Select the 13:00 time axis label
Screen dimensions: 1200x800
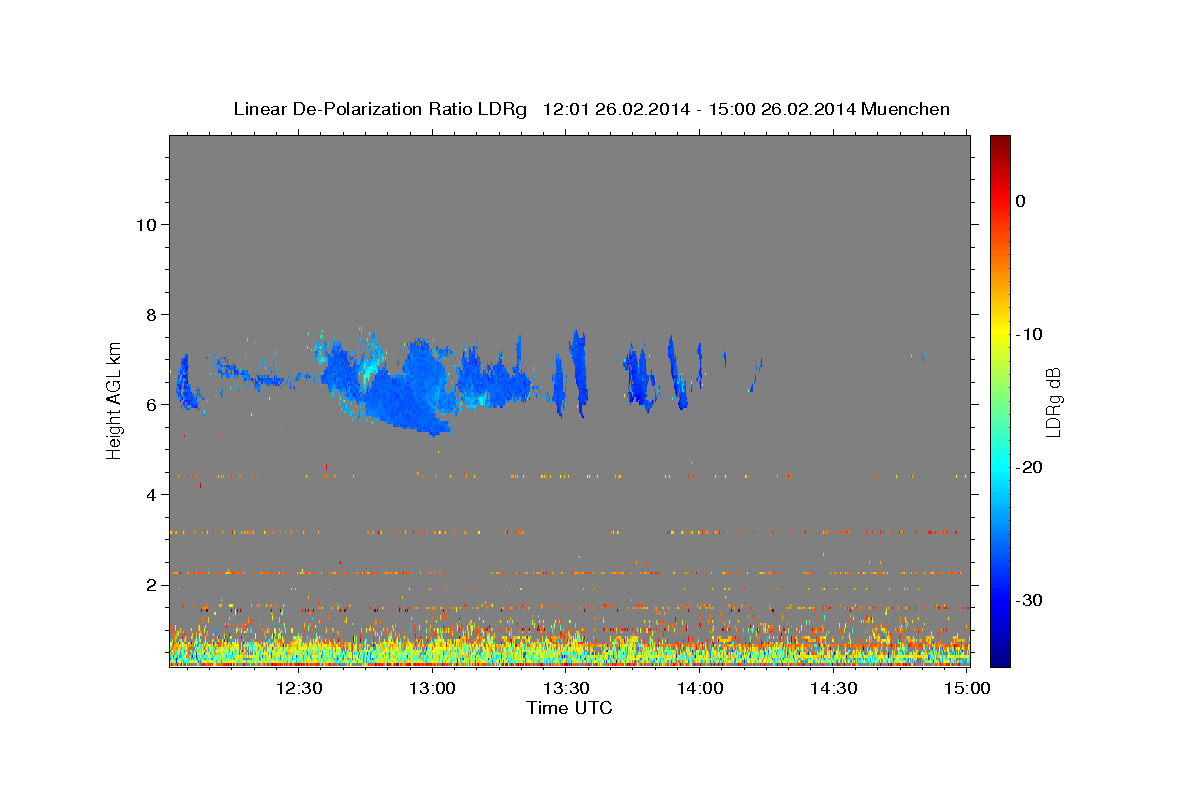(x=433, y=688)
